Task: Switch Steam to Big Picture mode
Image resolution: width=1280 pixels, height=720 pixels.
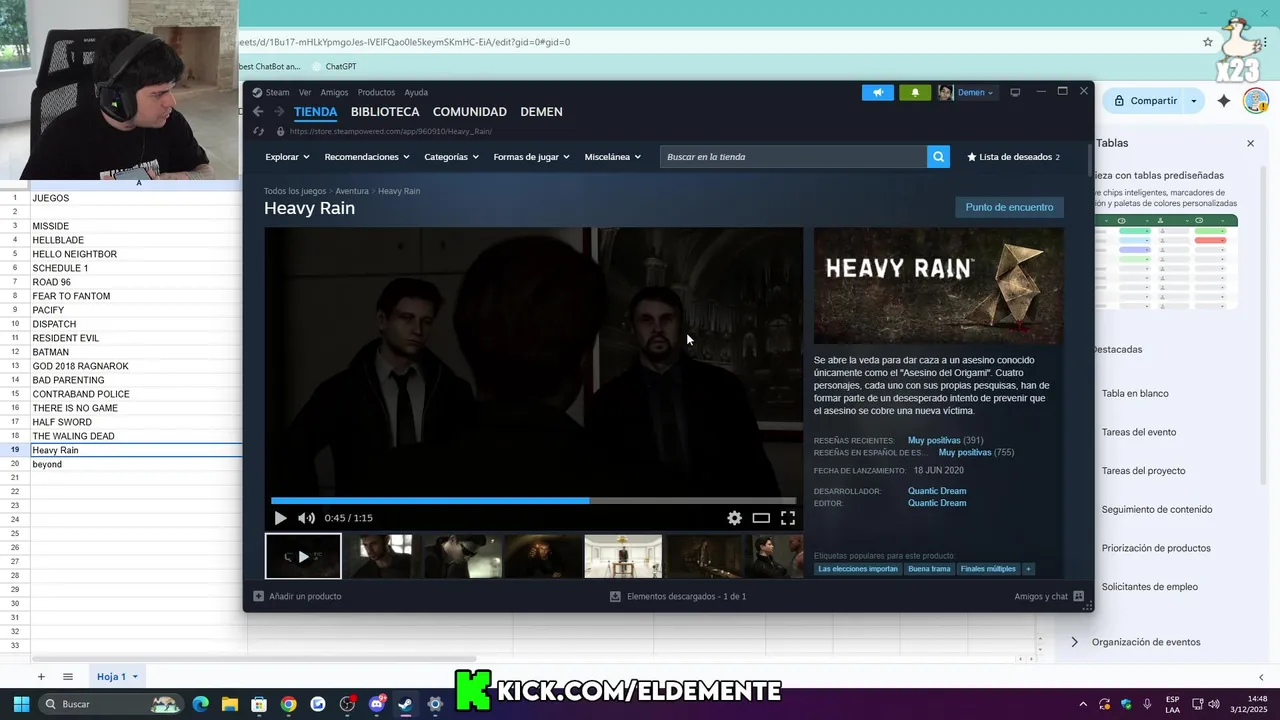Action: (x=1015, y=92)
